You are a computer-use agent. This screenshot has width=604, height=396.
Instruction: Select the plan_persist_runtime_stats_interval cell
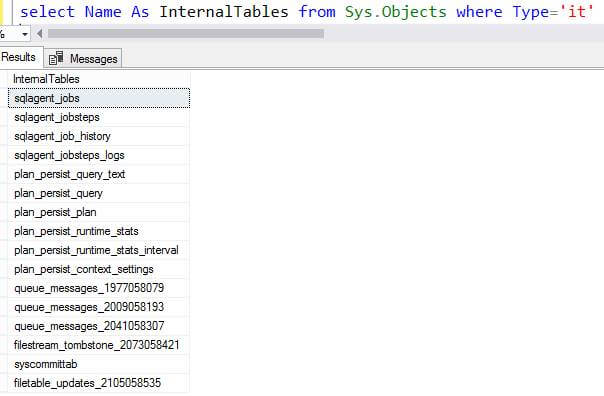[99, 250]
